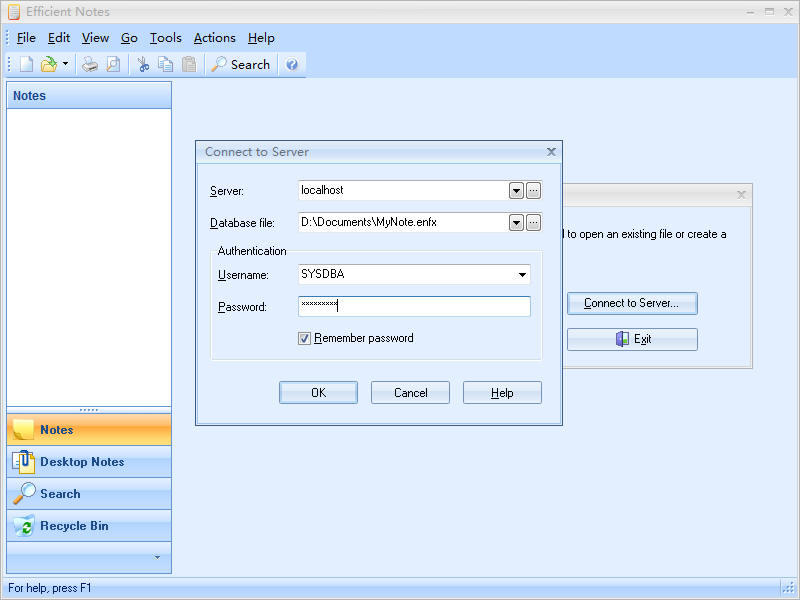The width and height of the screenshot is (800, 600).
Task: Click the navigation pane splitter handle dots
Action: (x=89, y=410)
